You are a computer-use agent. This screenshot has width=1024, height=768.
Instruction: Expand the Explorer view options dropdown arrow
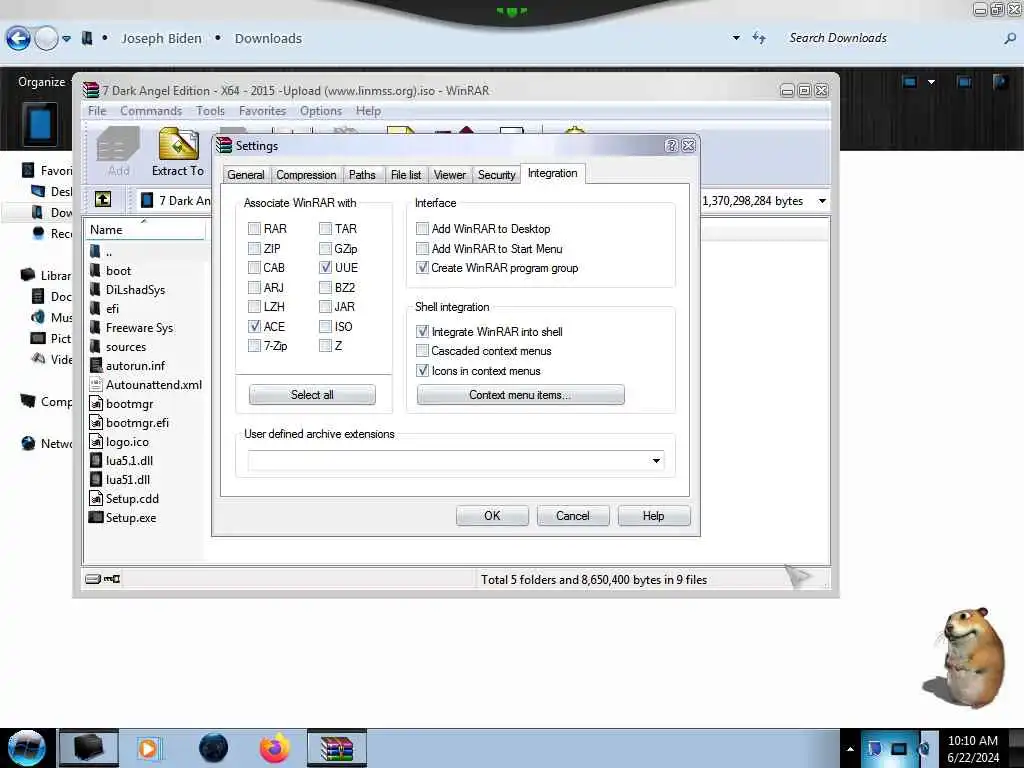pyautogui.click(x=931, y=82)
